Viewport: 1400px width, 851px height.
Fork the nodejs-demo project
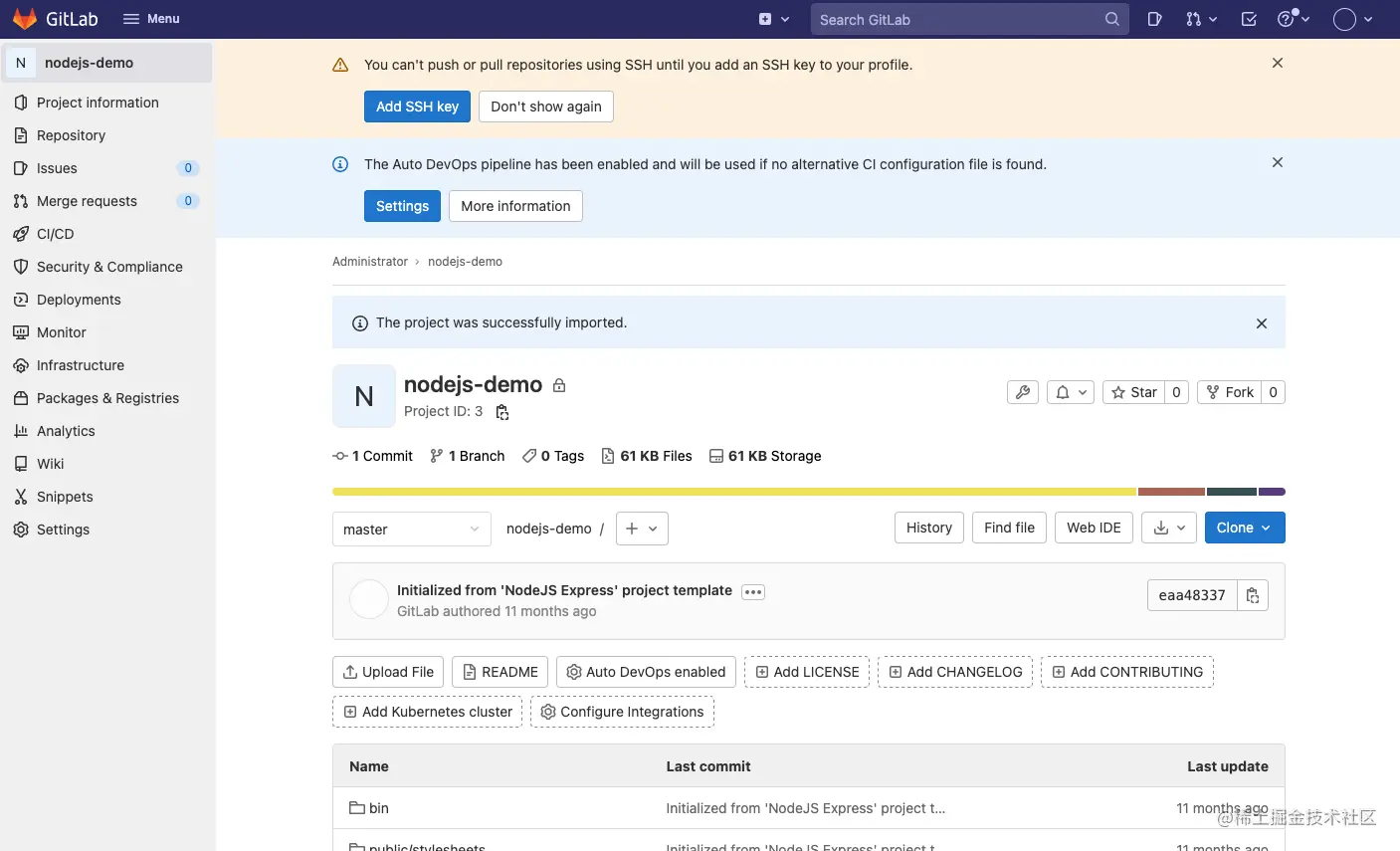click(x=1230, y=392)
